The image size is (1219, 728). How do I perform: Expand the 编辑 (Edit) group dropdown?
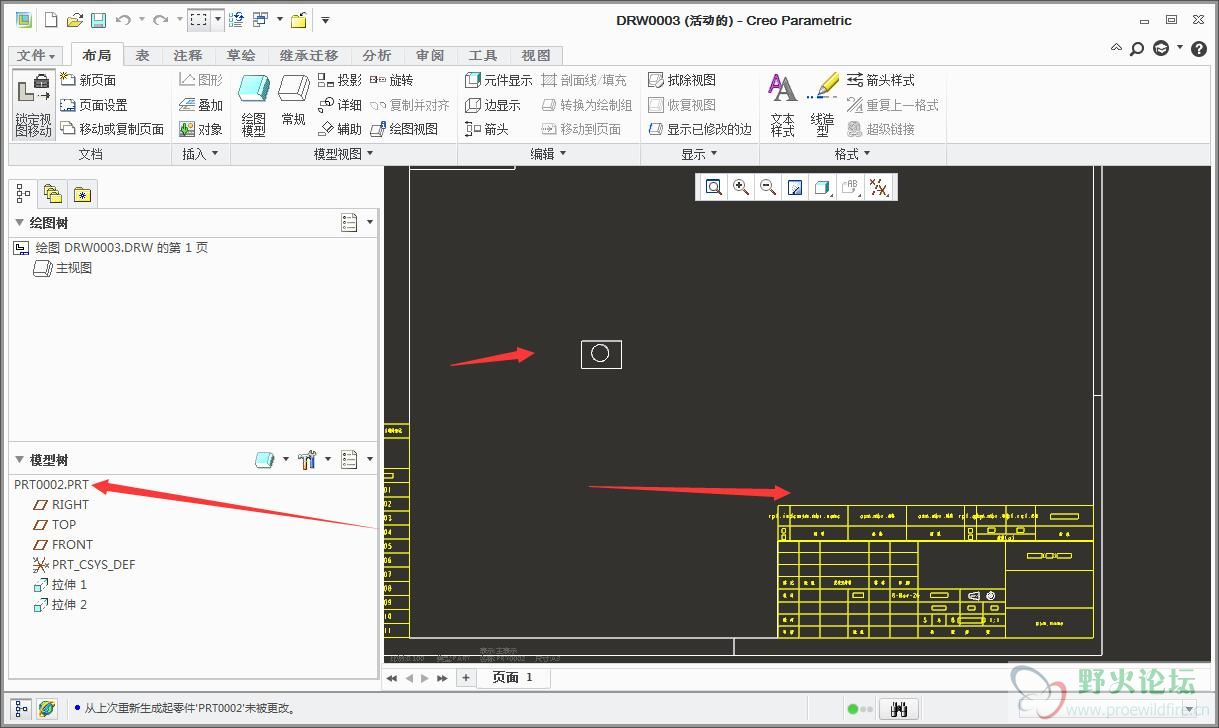pos(549,154)
